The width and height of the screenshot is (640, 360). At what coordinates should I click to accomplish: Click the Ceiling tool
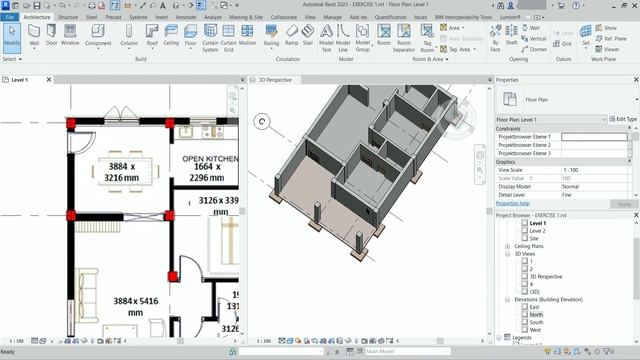tap(171, 35)
